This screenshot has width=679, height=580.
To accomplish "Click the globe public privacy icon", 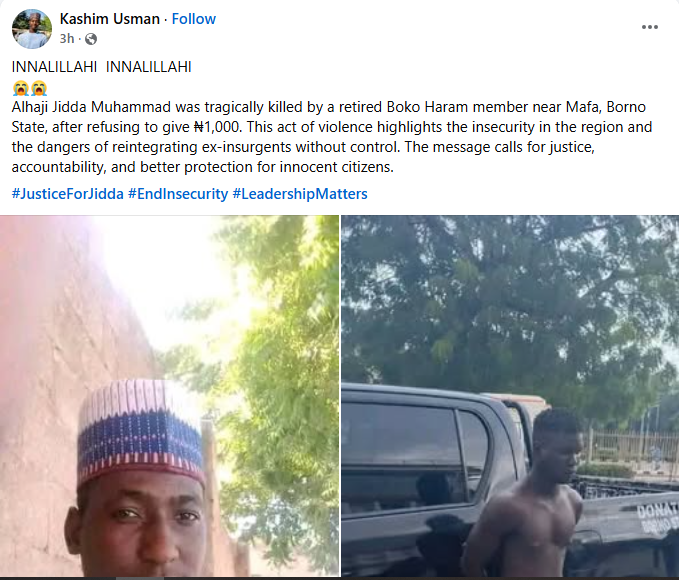I will (x=91, y=39).
